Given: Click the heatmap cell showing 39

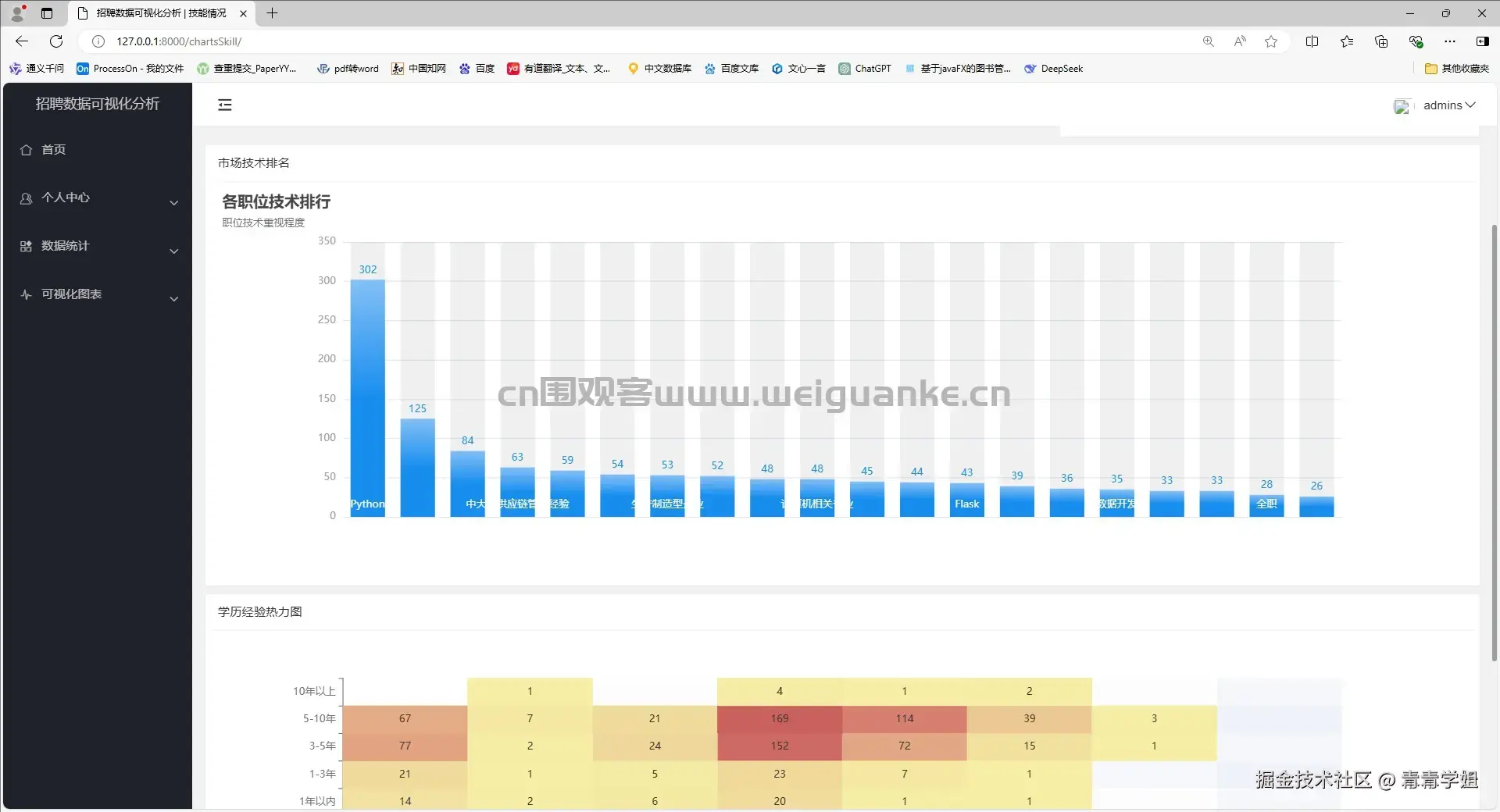Looking at the screenshot, I should point(1030,719).
